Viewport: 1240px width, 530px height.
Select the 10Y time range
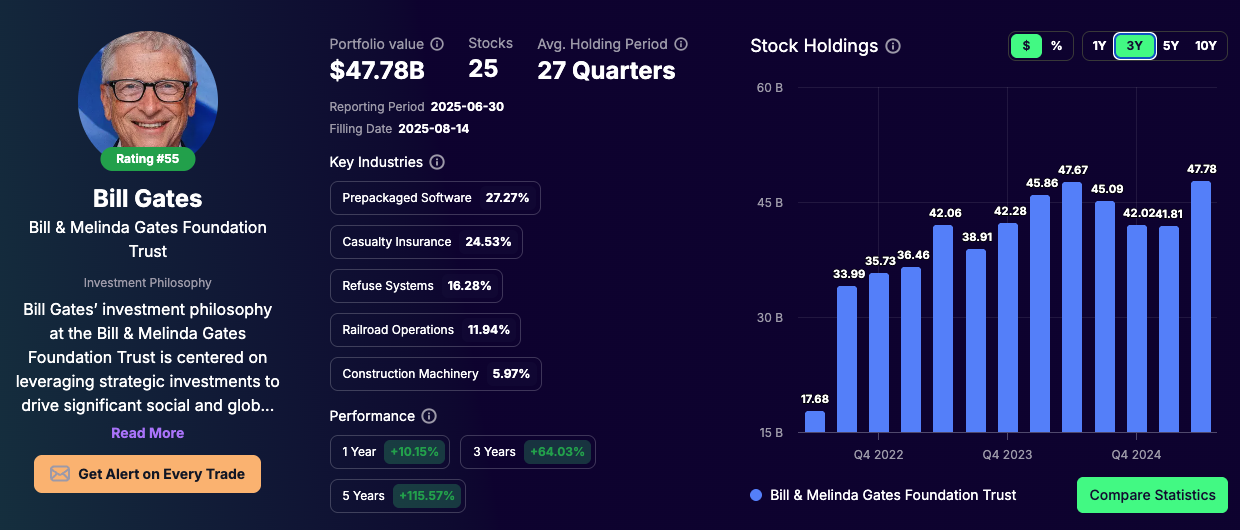pos(1206,46)
